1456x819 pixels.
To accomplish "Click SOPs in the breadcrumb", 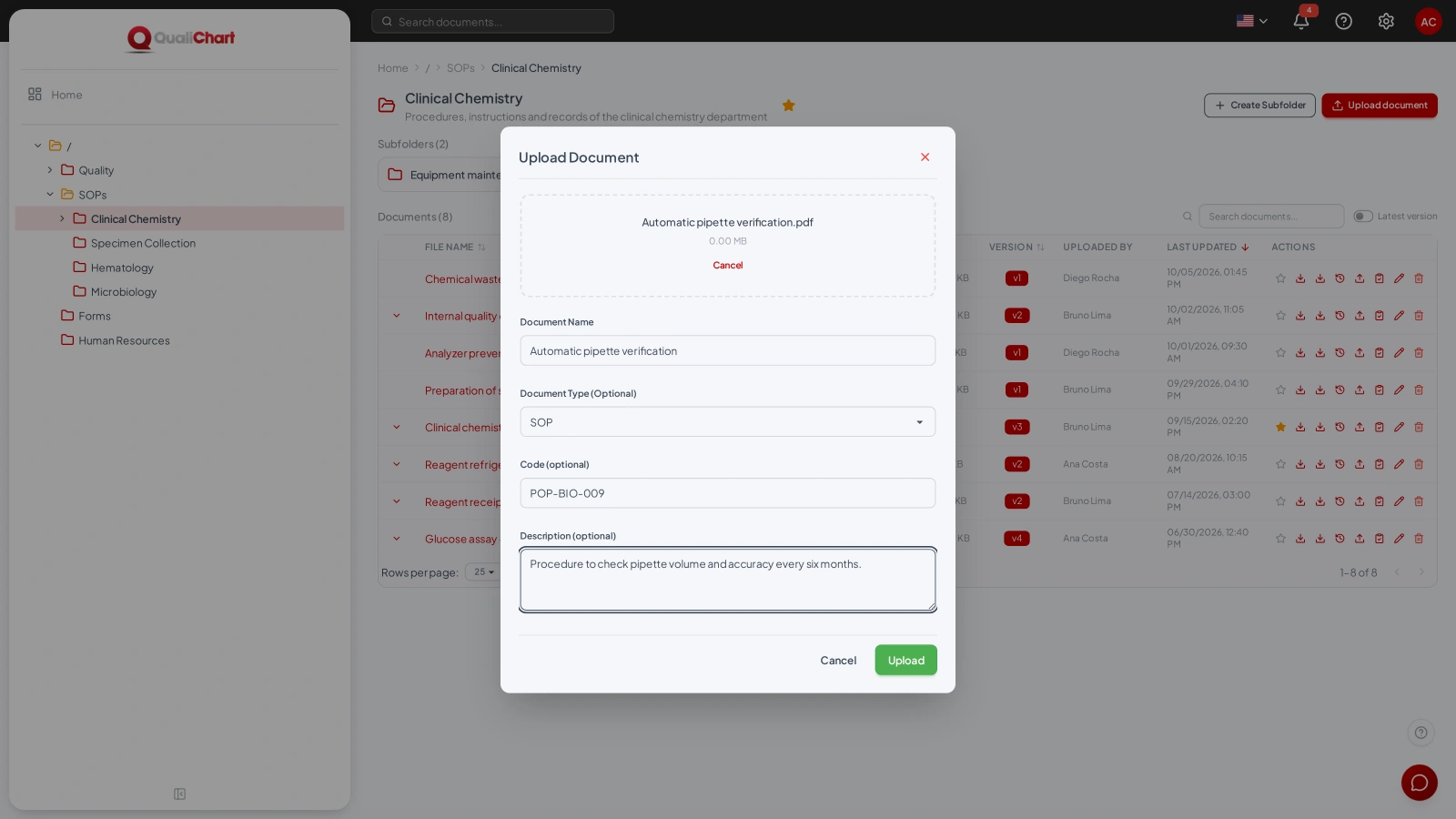I will (460, 68).
